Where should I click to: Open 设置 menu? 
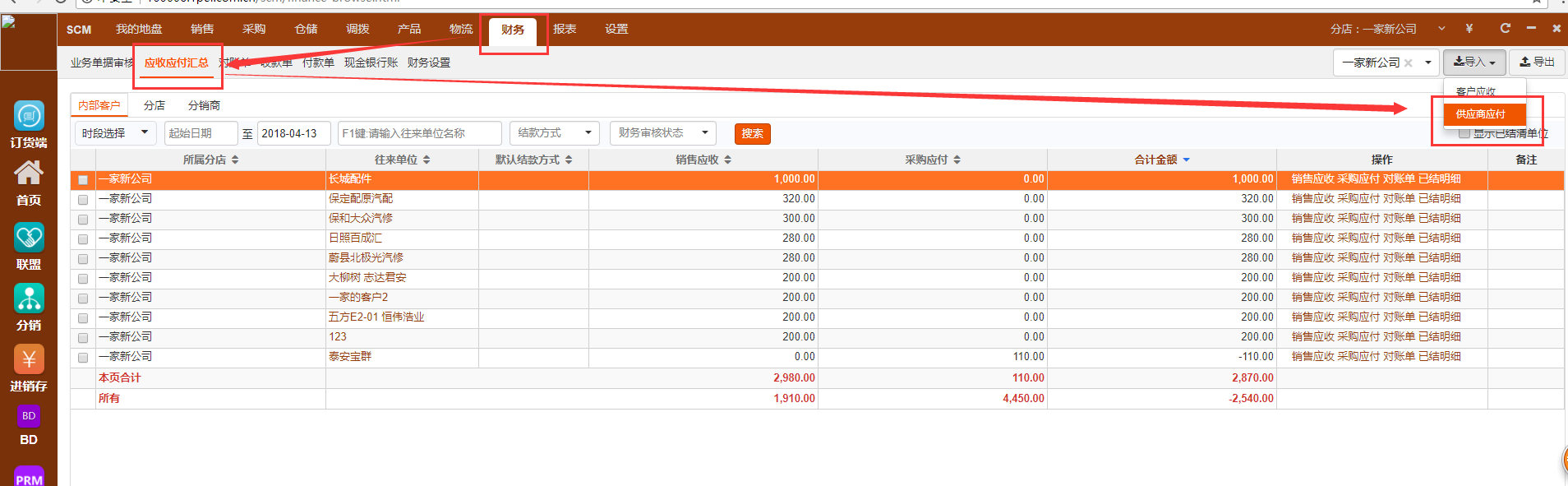click(616, 30)
